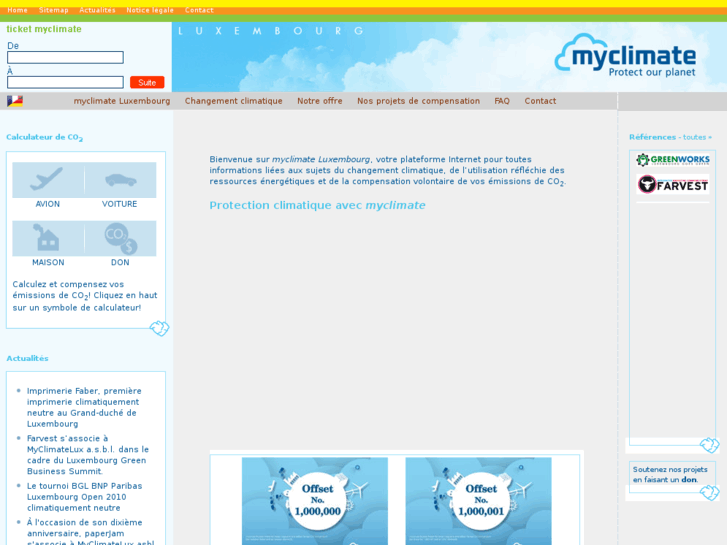Open the Notice légale page
Screen dimensions: 727x545
pos(150,10)
